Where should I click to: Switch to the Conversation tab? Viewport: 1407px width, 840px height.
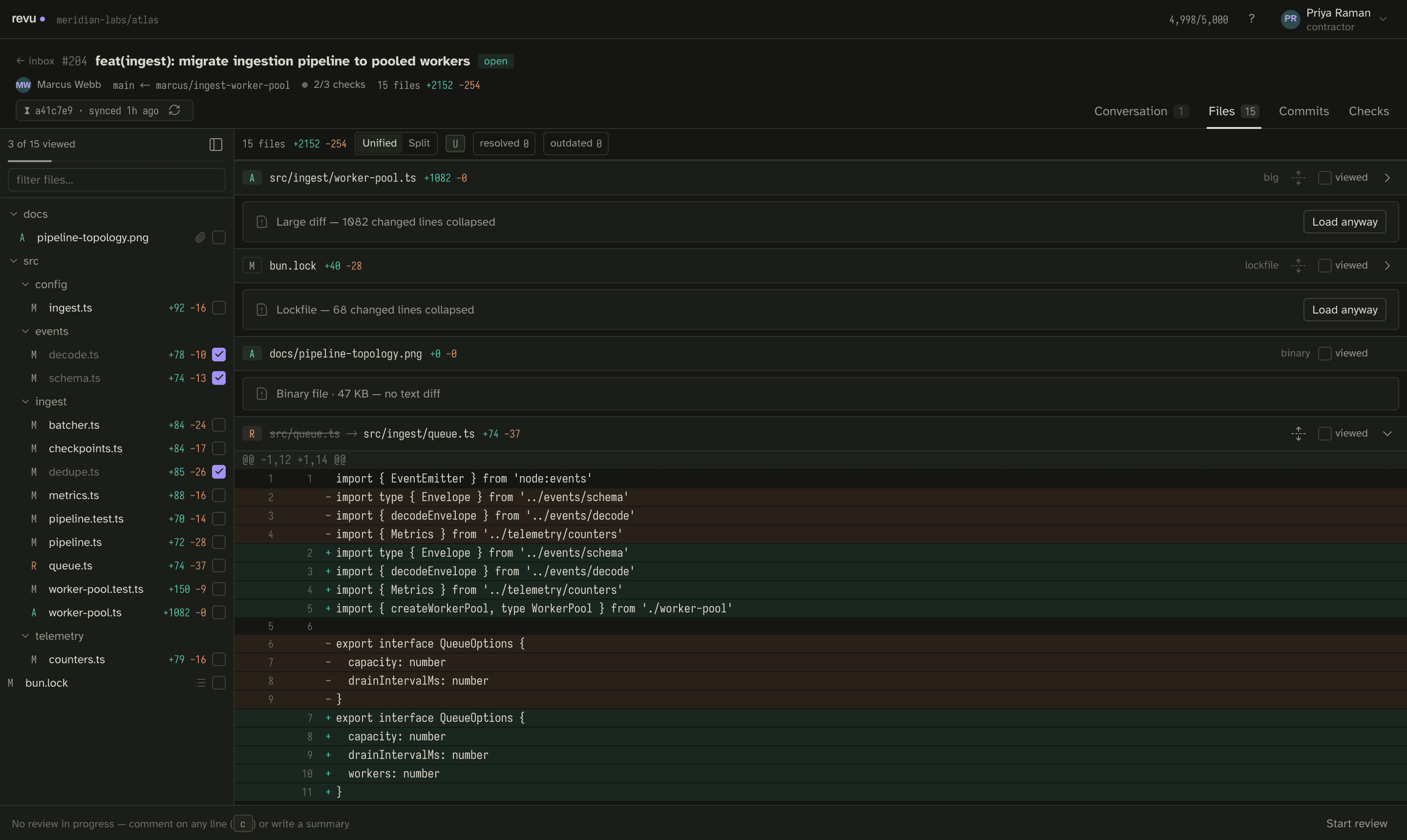1140,111
